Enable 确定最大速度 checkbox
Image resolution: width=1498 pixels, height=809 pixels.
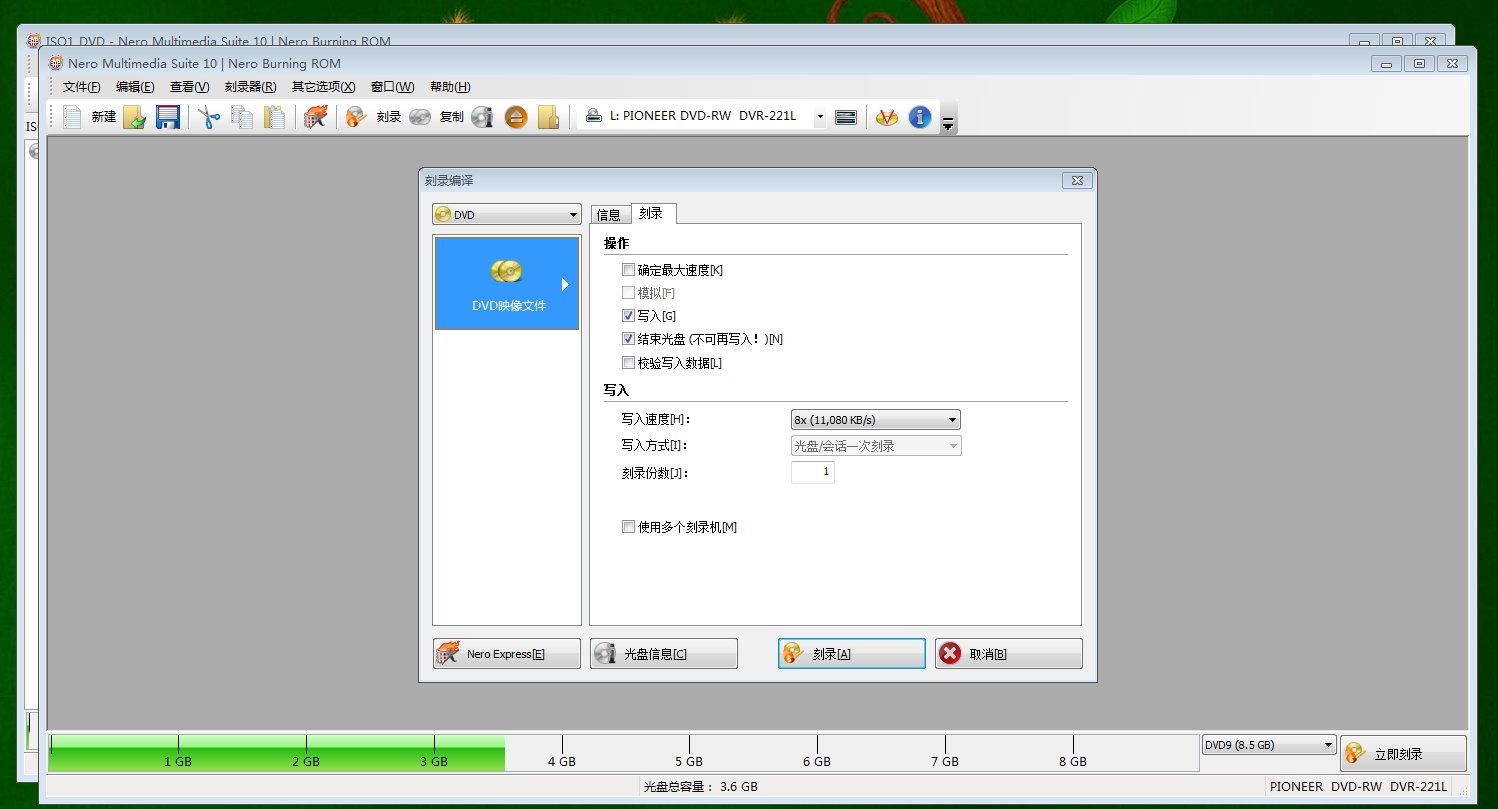point(629,269)
